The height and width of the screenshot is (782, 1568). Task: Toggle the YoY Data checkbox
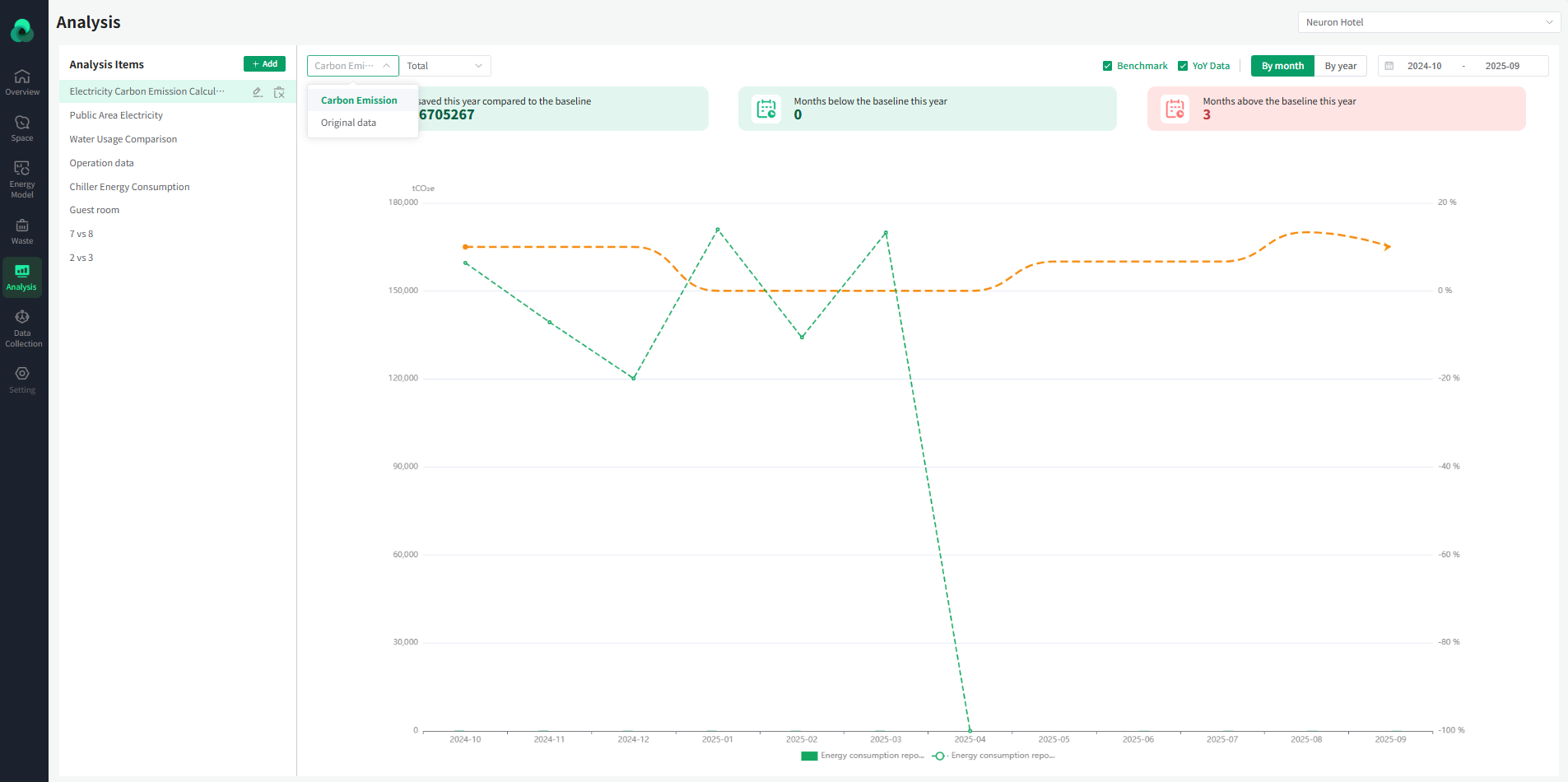[1183, 66]
